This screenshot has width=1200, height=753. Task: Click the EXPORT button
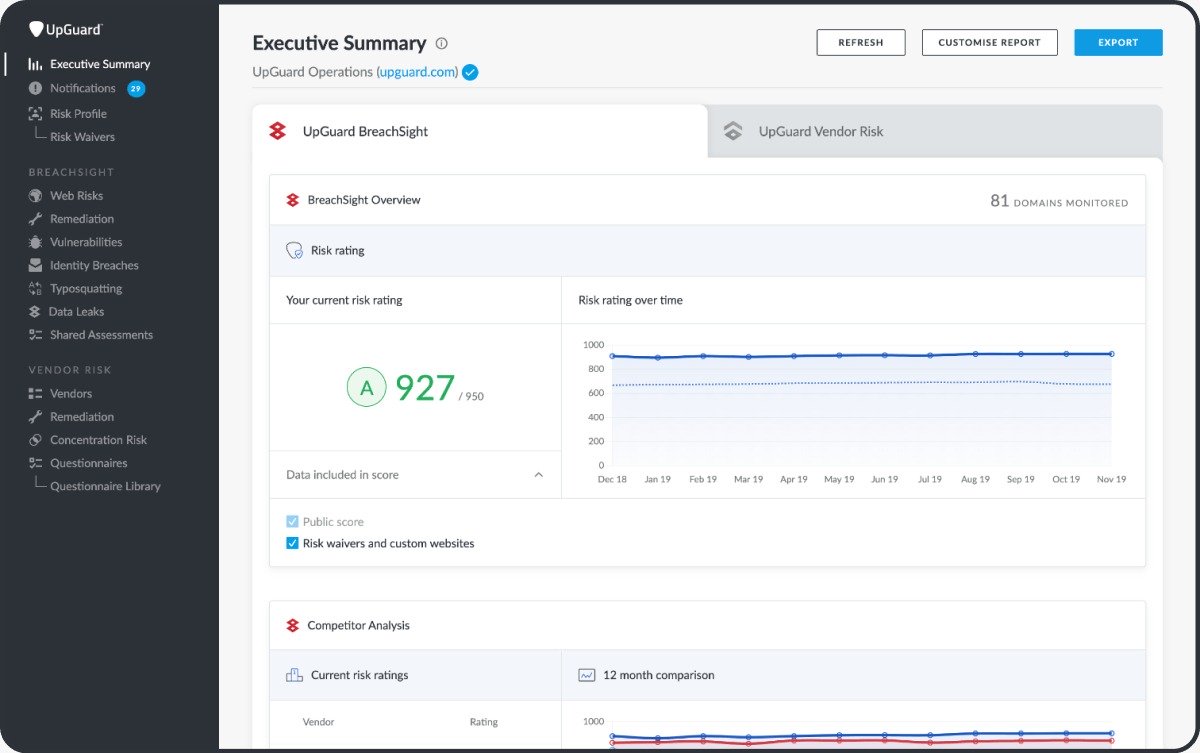point(1118,42)
